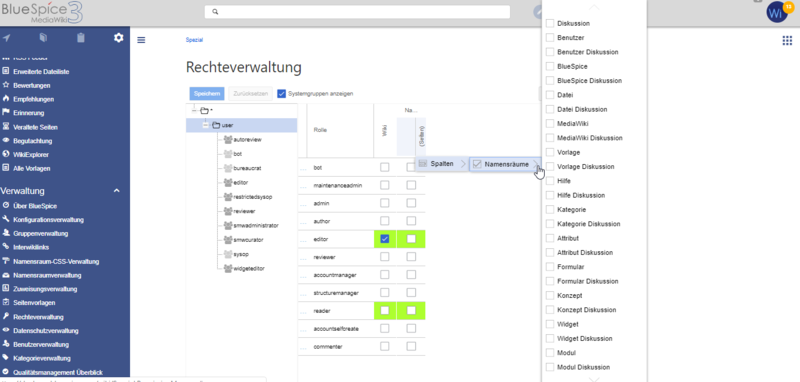Open Über BlueSpice in sidebar

(35, 206)
